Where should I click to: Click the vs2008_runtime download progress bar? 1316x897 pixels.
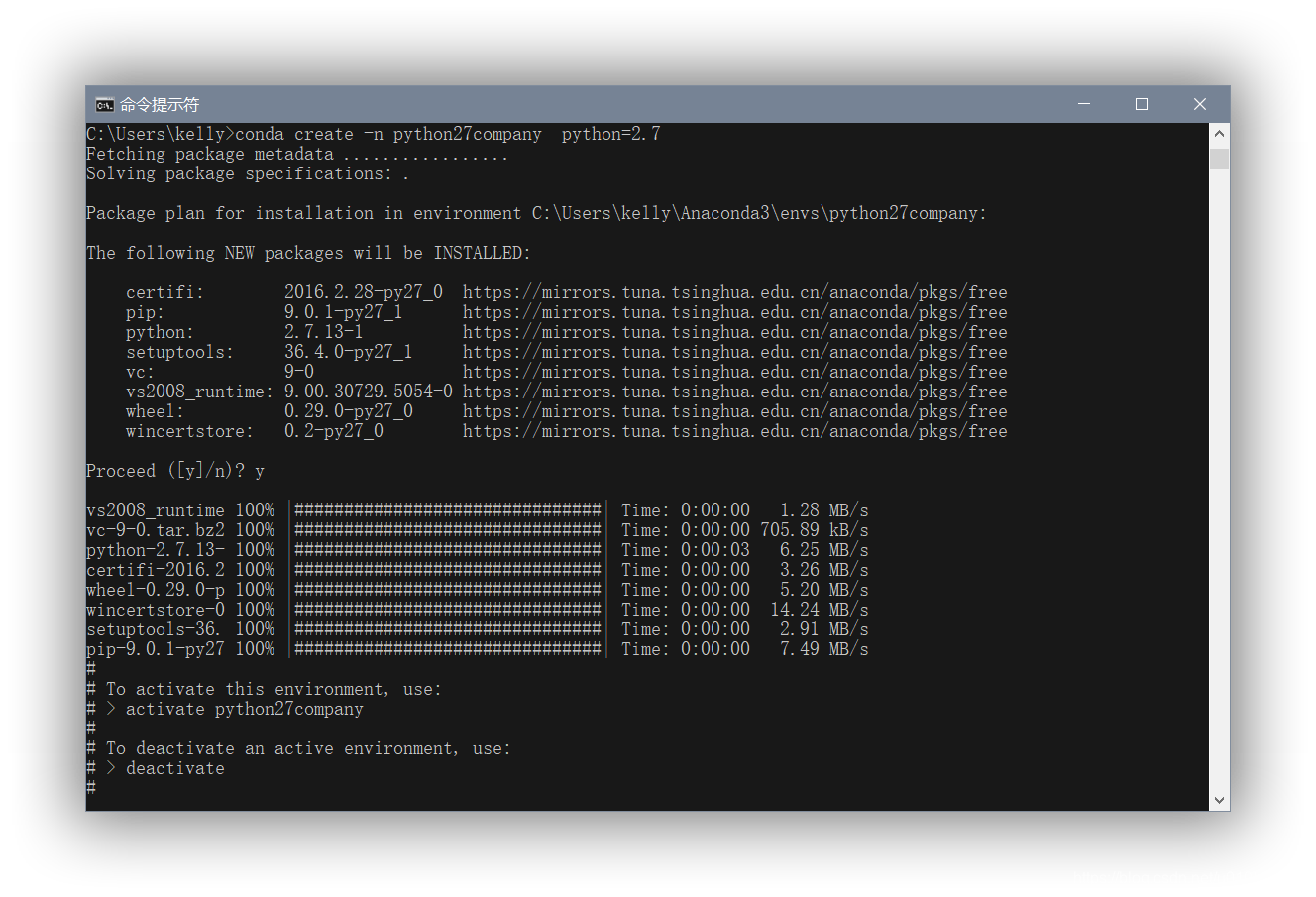point(448,510)
